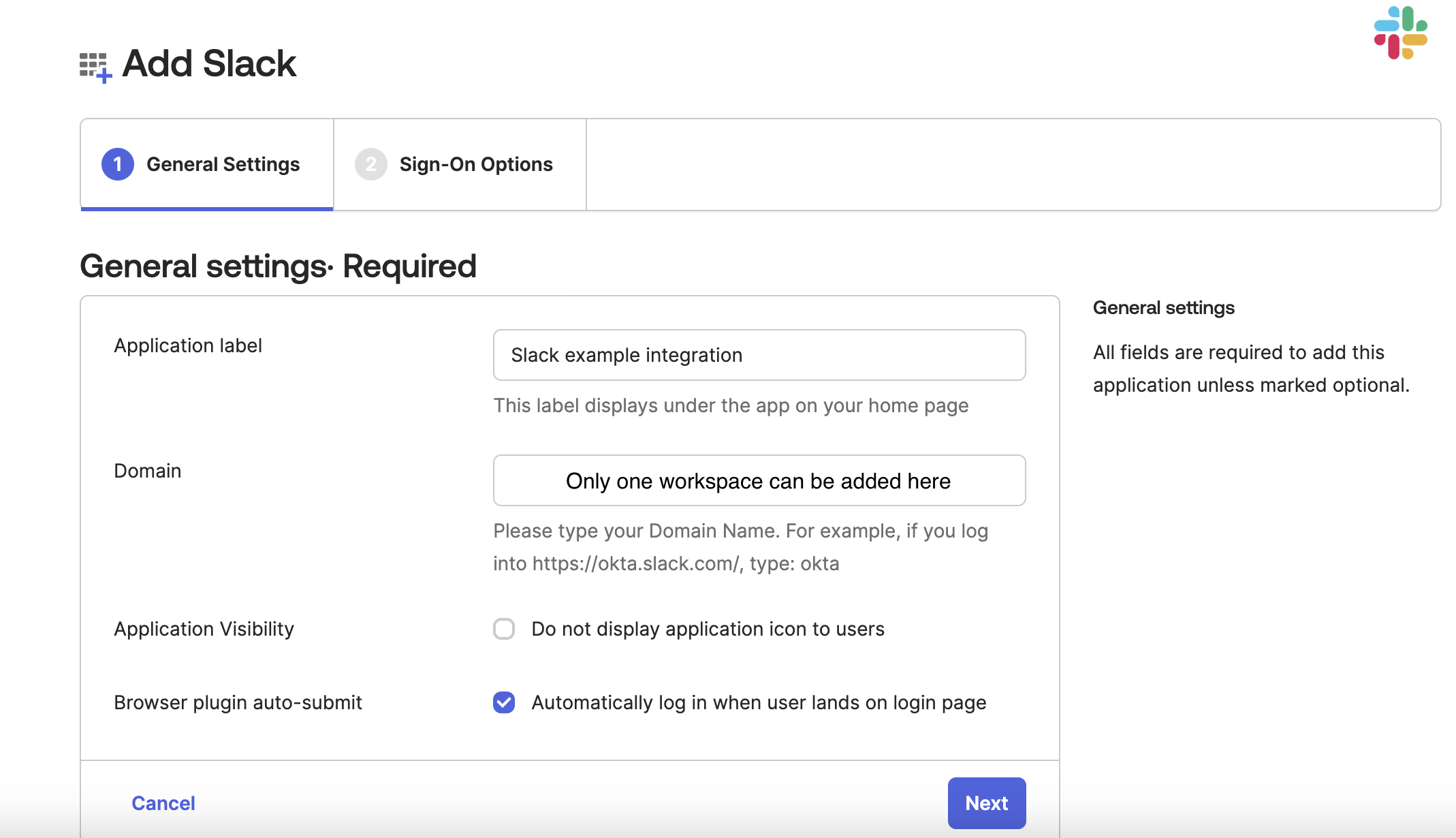Click the Cancel link

pos(163,803)
